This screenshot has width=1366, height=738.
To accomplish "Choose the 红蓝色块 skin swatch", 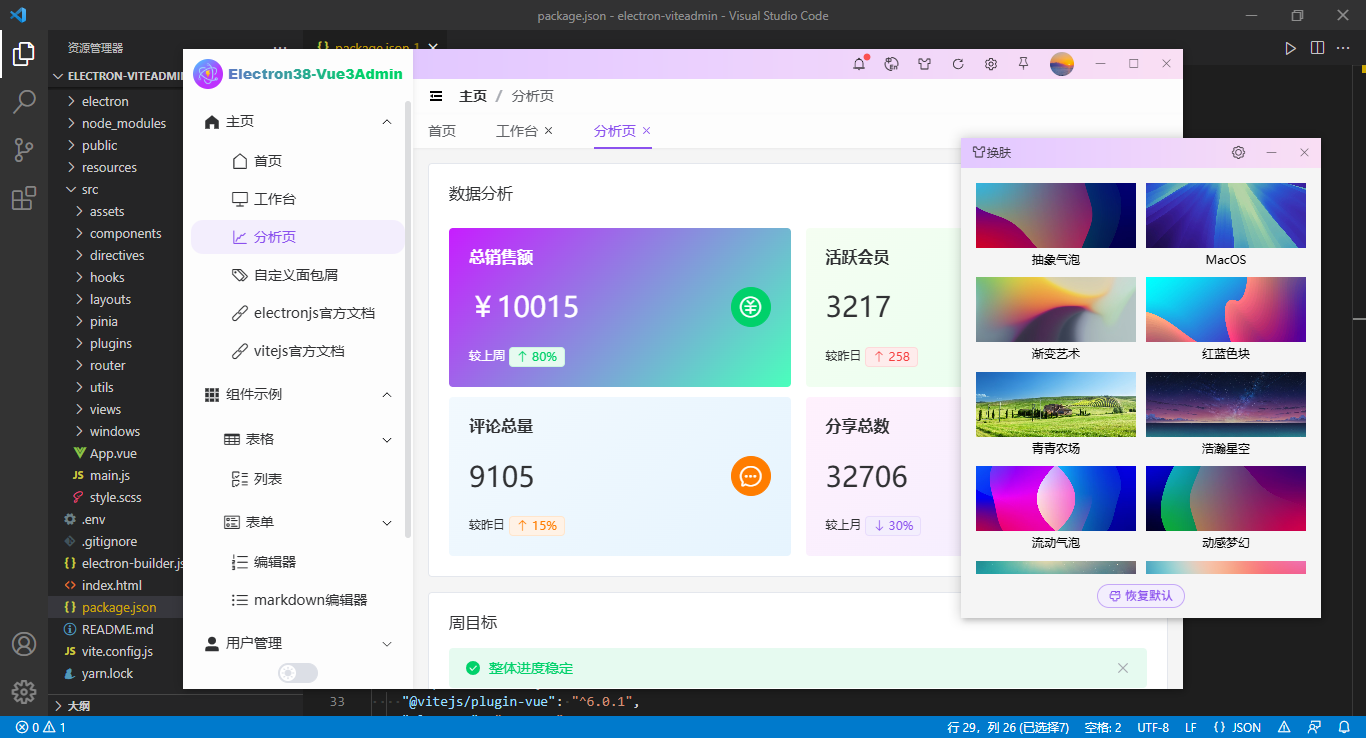I will (x=1225, y=310).
